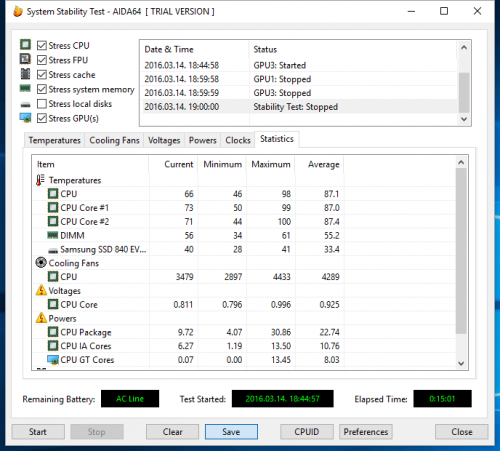Click the statistics list scrollbar thumb
500x451 pixels.
tap(461, 251)
